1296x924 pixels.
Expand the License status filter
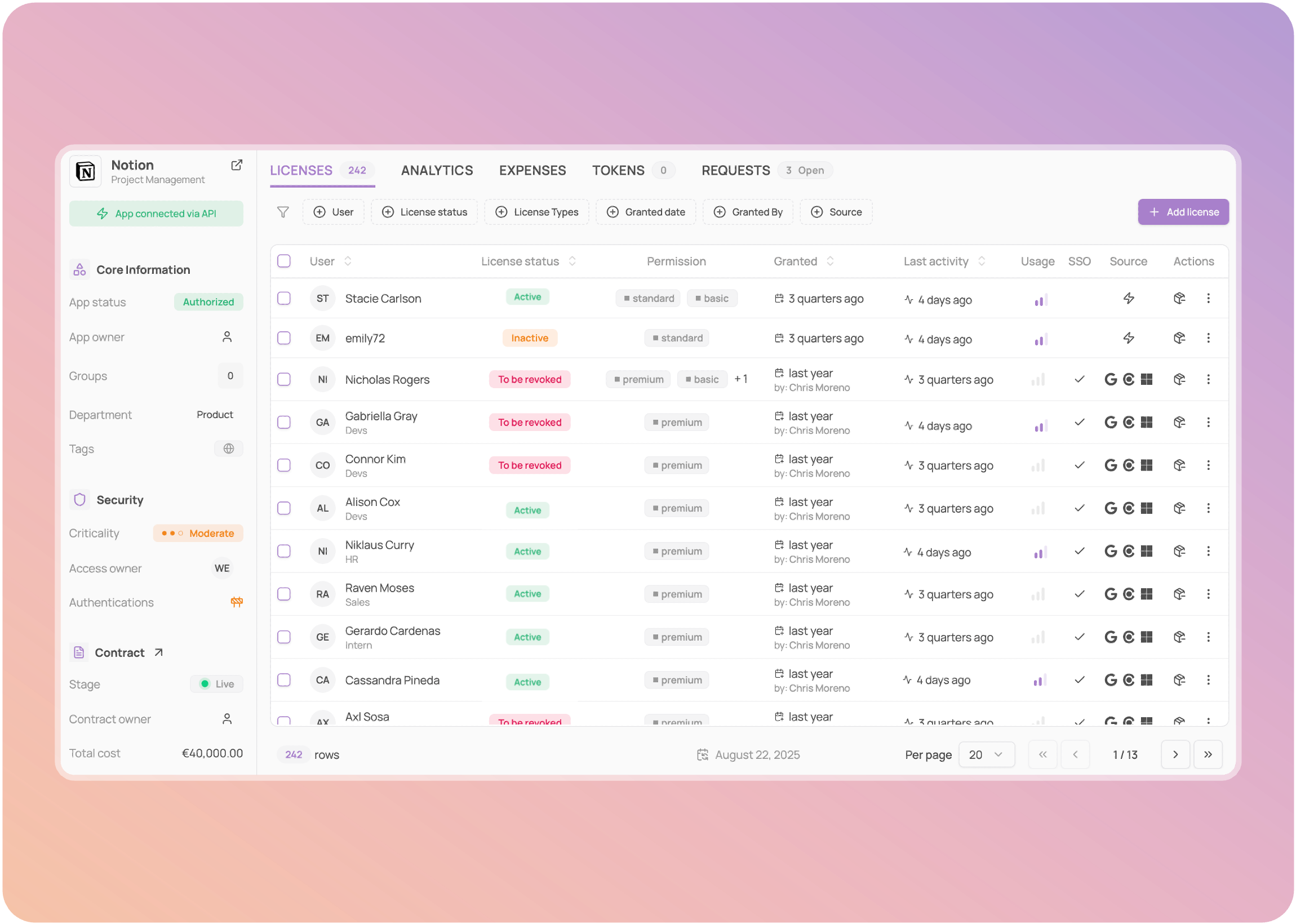(x=424, y=212)
